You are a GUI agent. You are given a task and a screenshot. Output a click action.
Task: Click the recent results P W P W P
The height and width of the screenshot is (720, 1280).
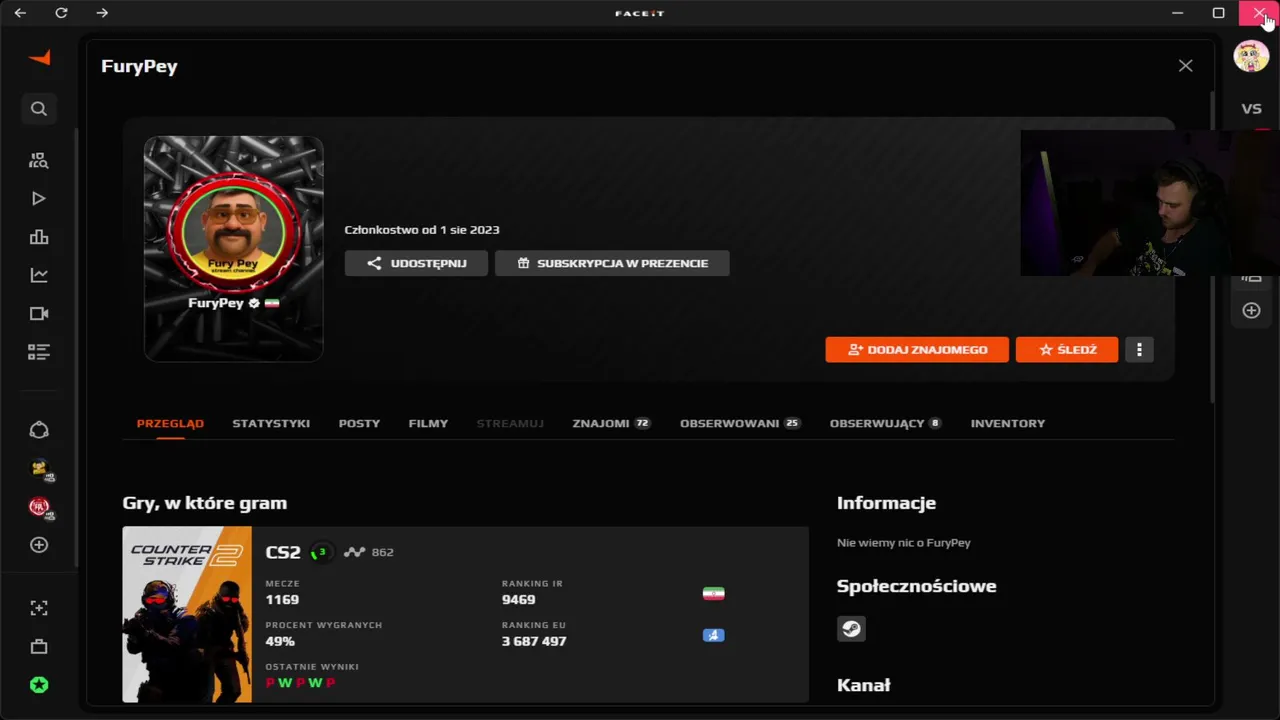300,683
